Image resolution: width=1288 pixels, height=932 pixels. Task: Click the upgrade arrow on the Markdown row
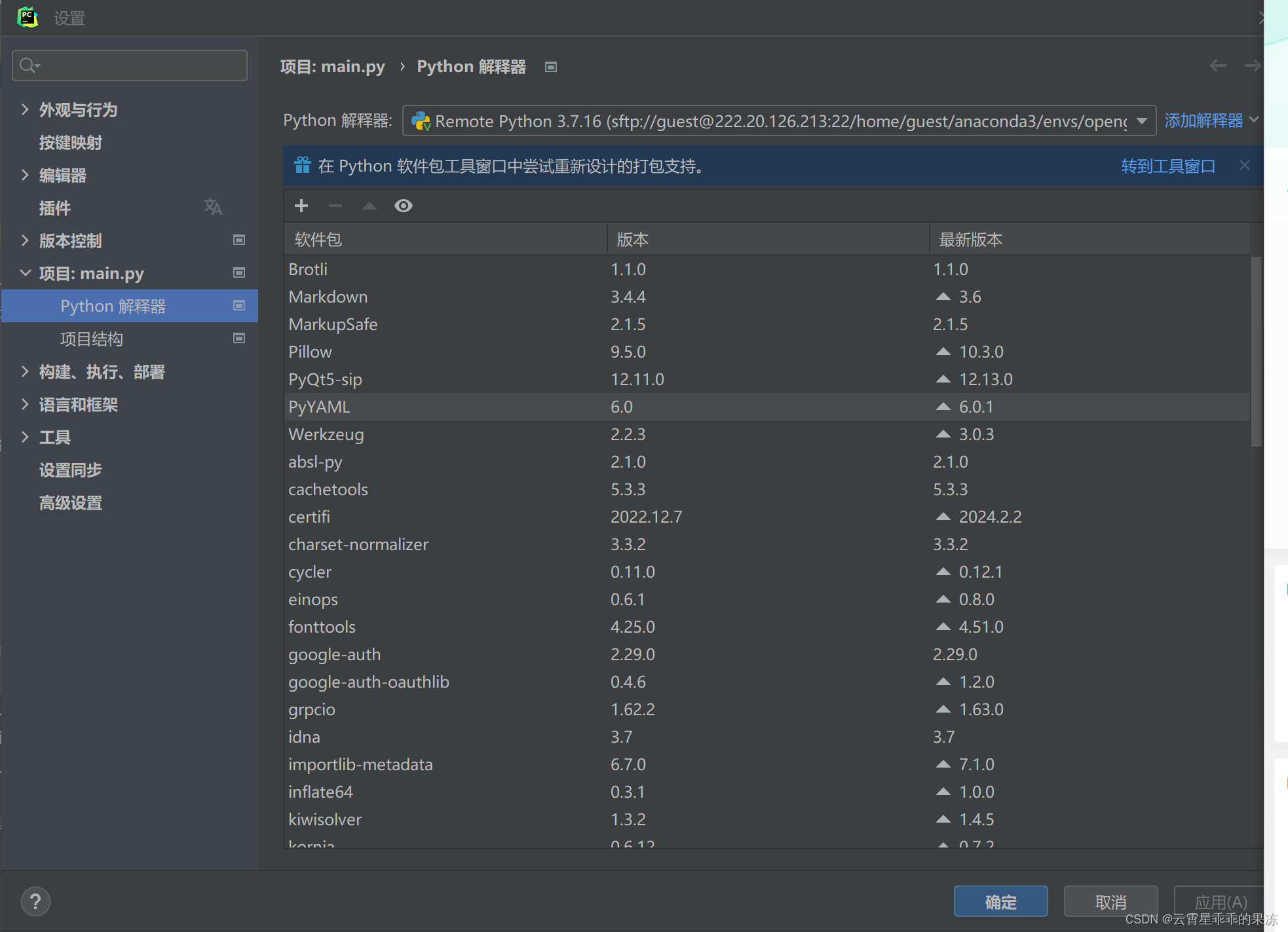943,297
